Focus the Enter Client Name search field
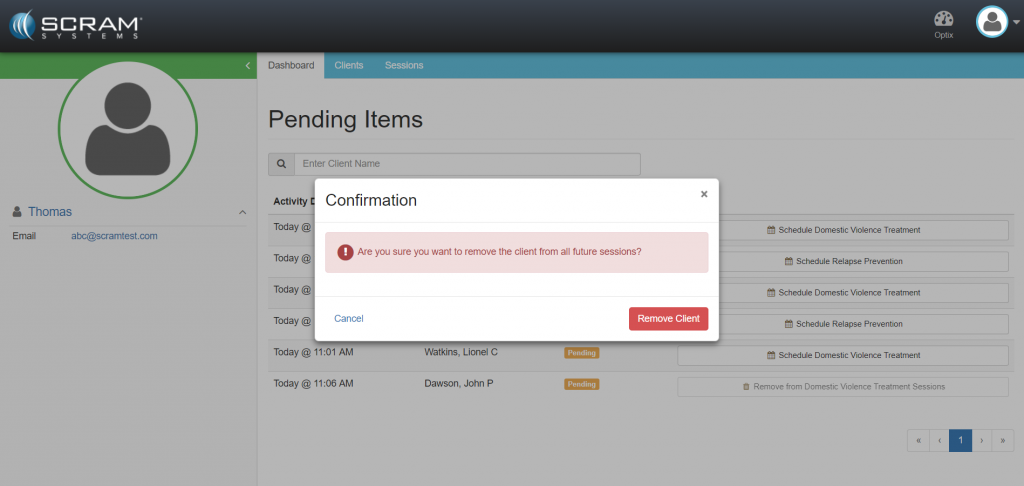 [467, 164]
